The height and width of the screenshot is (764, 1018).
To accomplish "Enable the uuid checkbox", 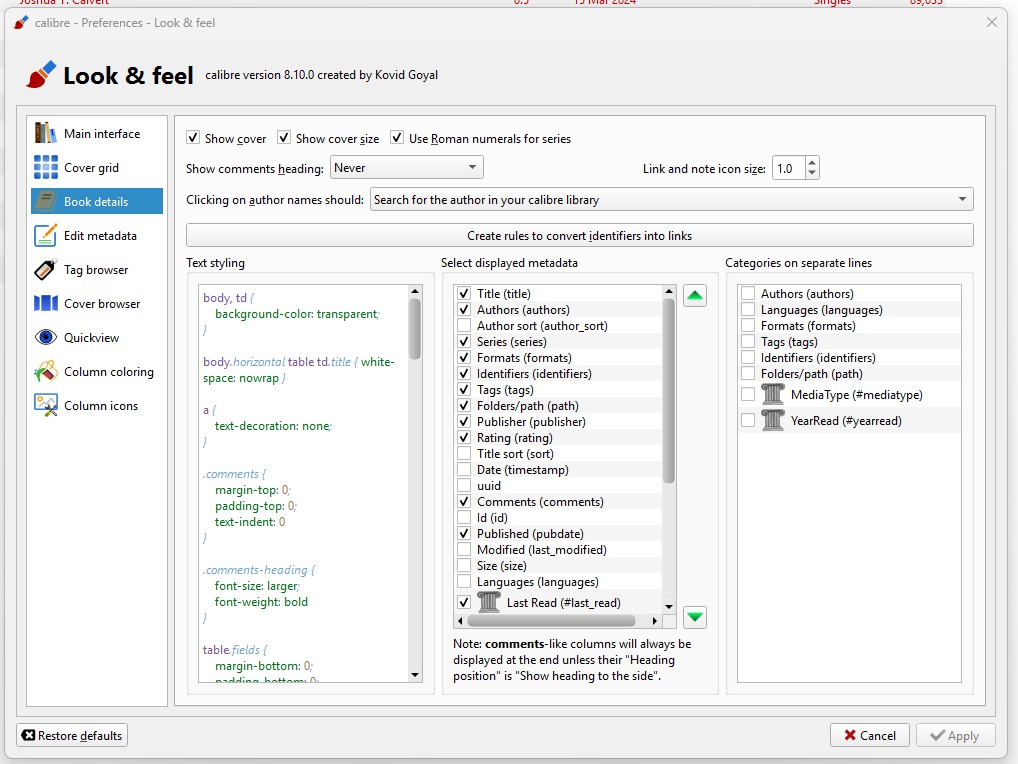I will 464,486.
